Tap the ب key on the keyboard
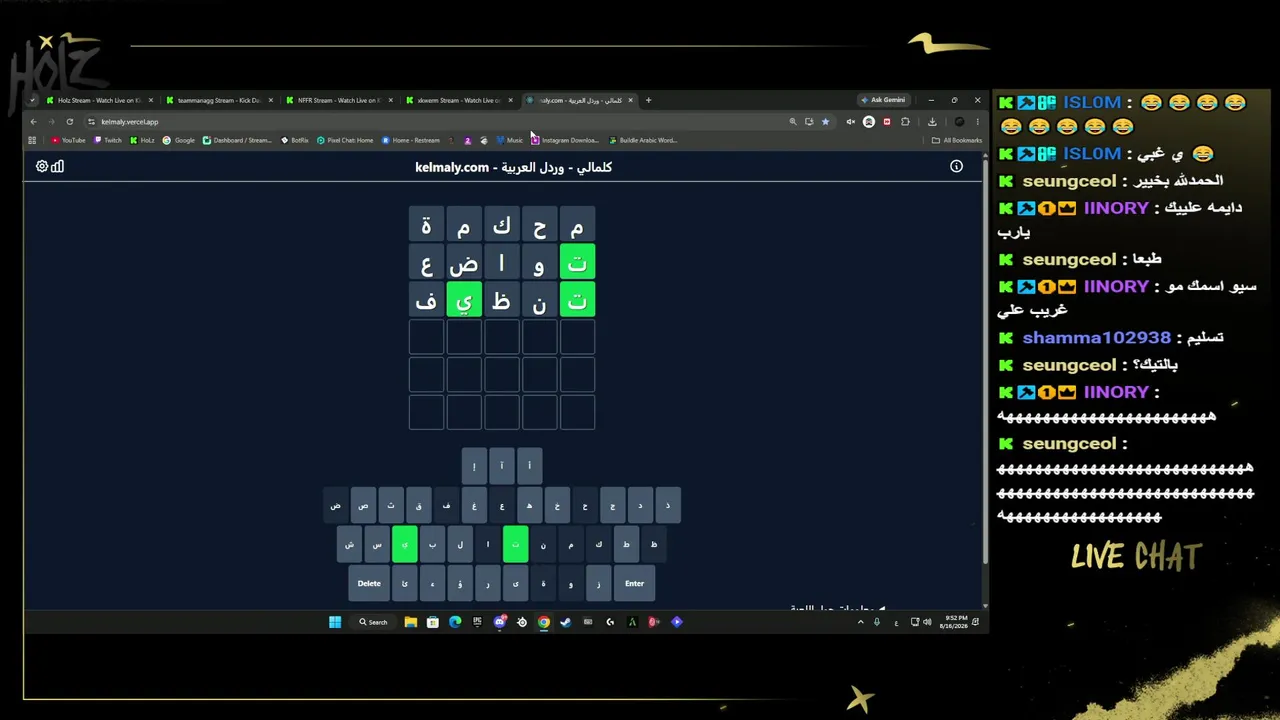 pos(432,545)
